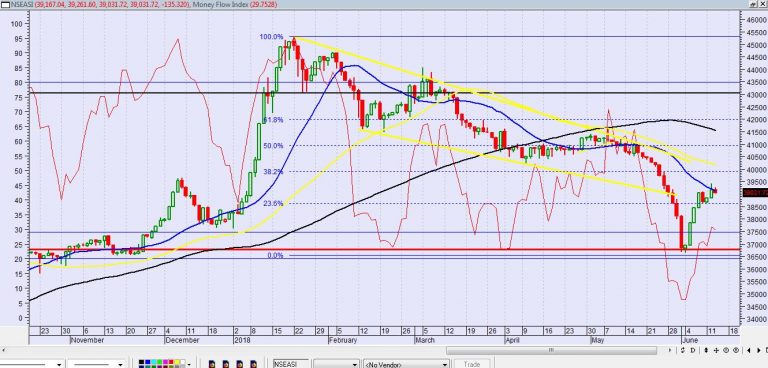Image resolution: width=768 pixels, height=368 pixels.
Task: Click the first expert advisor face icon
Action: pos(213,365)
